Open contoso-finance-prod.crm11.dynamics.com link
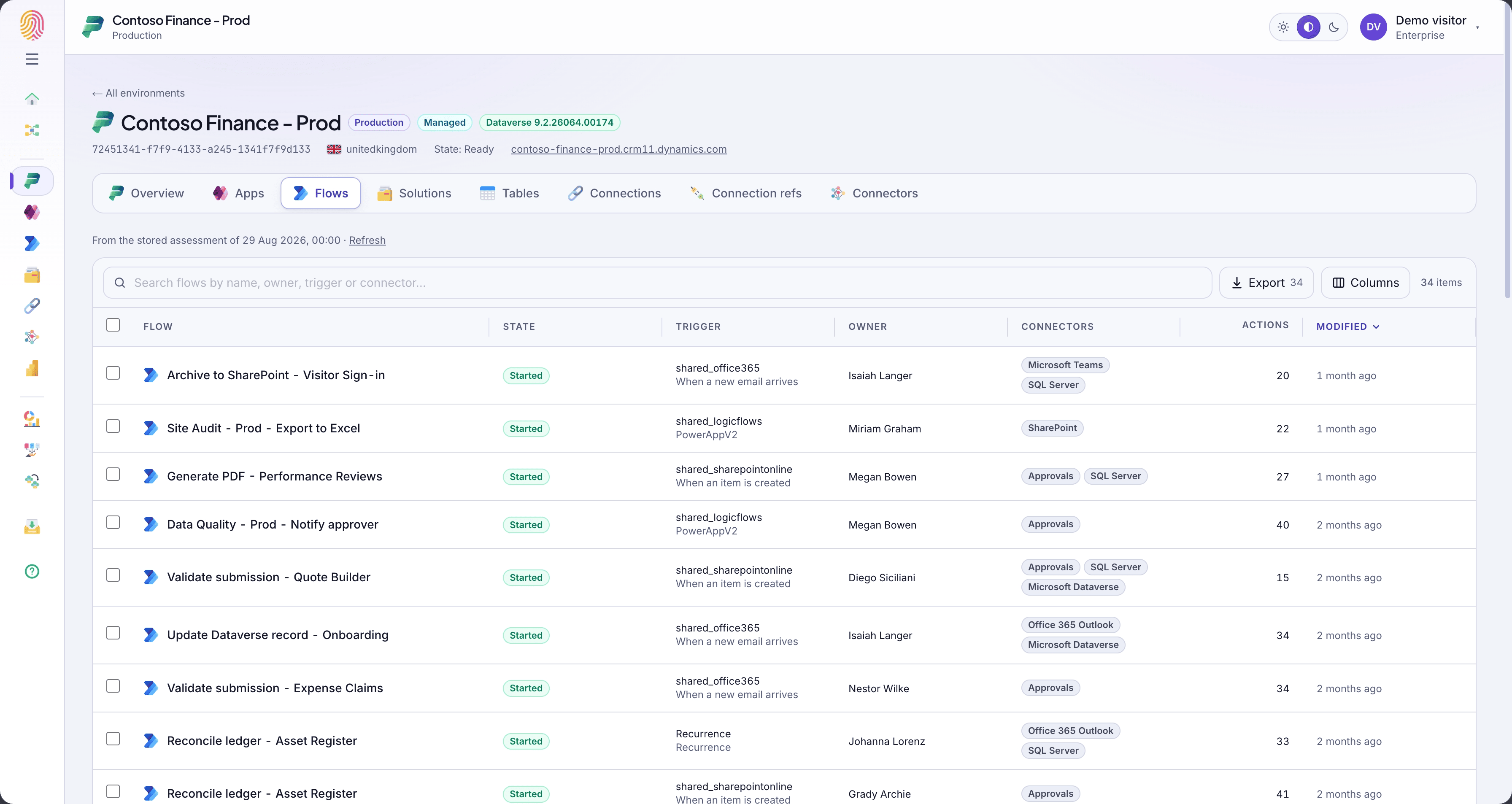 tap(618, 149)
